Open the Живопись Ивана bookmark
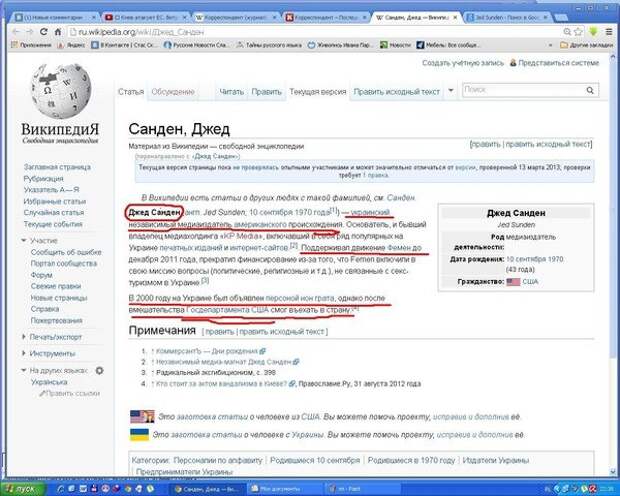 (x=340, y=45)
